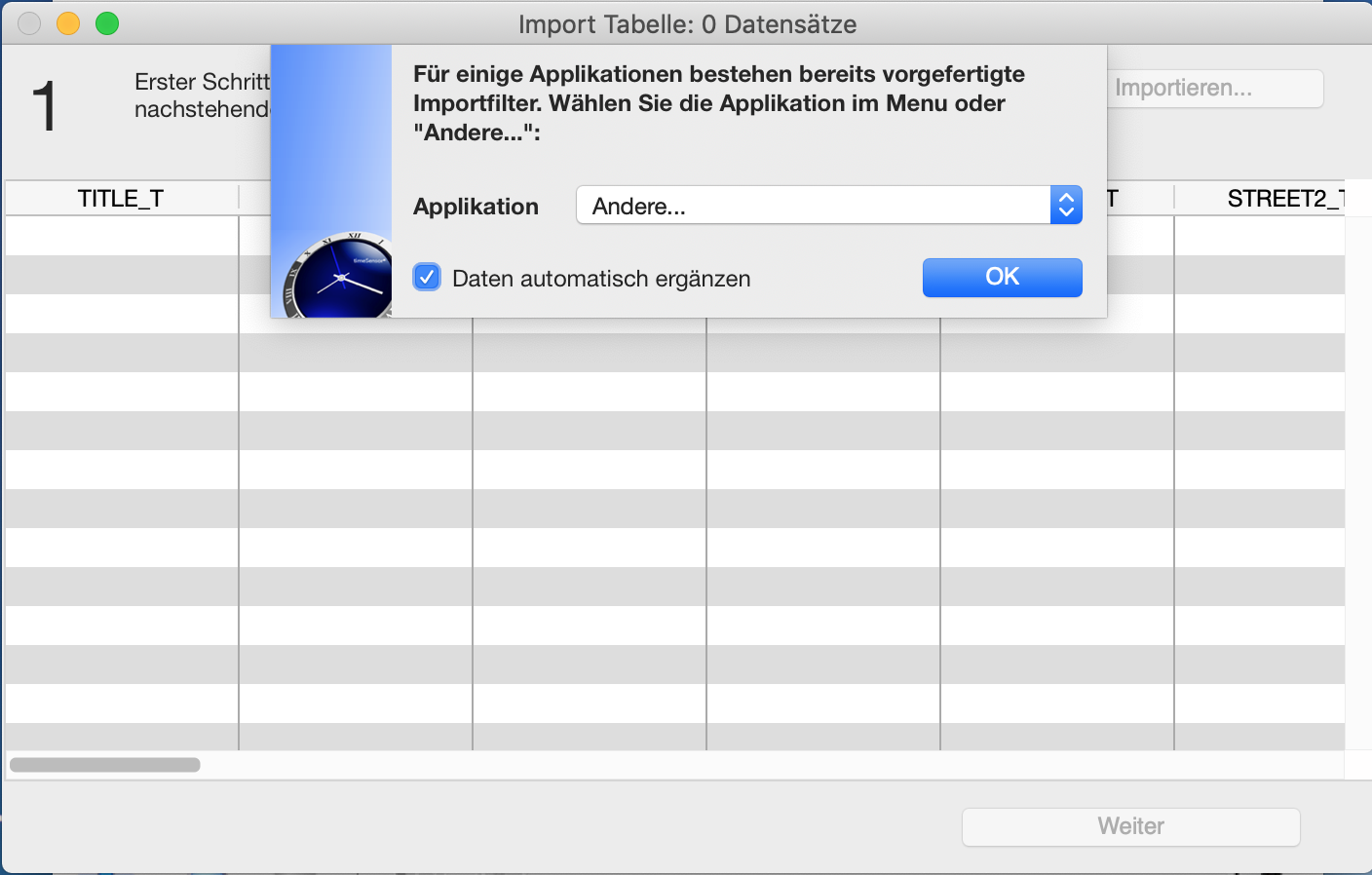Click the step number 1 label

[45, 106]
